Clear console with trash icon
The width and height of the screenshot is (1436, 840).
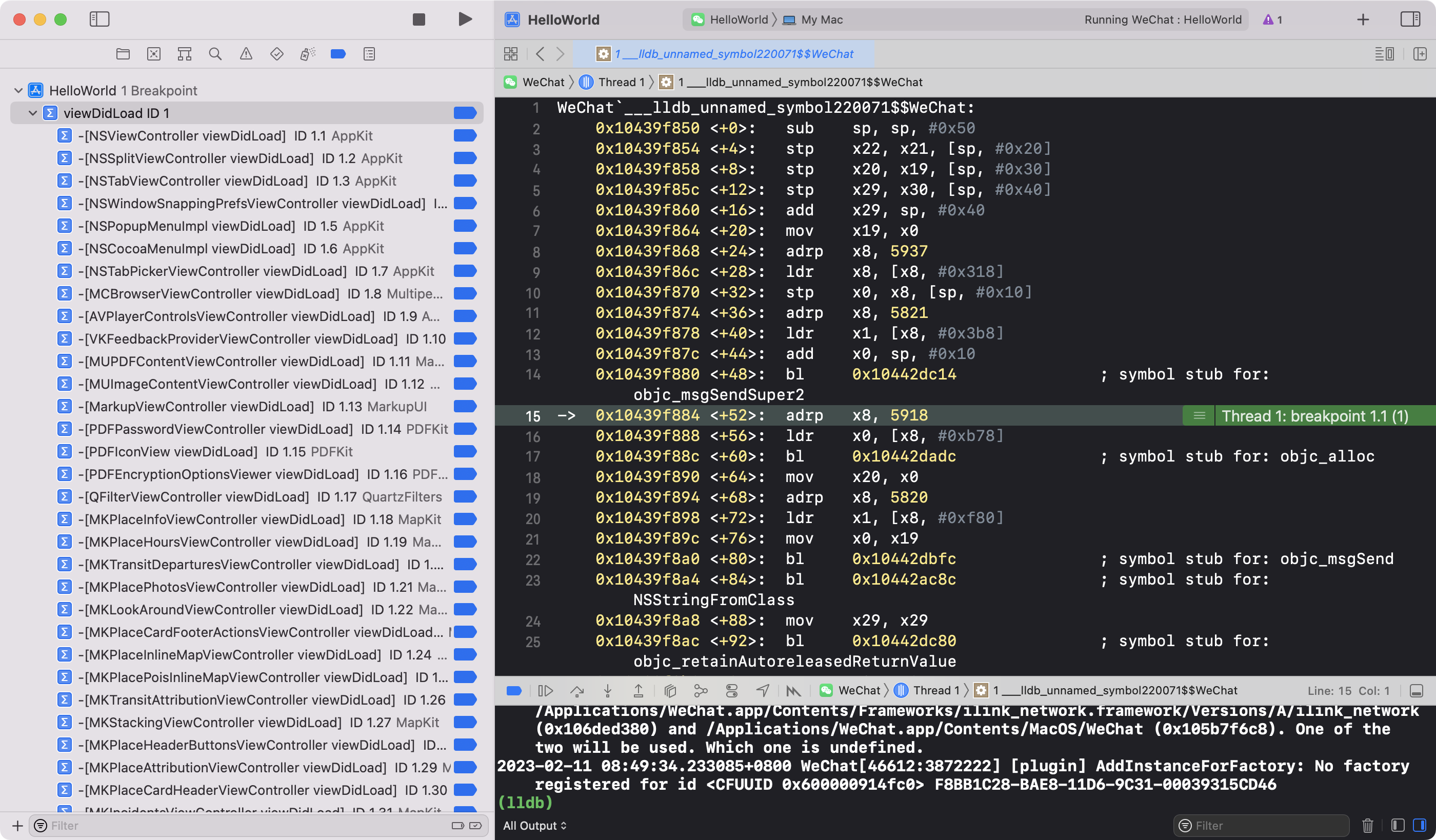pos(1368,825)
